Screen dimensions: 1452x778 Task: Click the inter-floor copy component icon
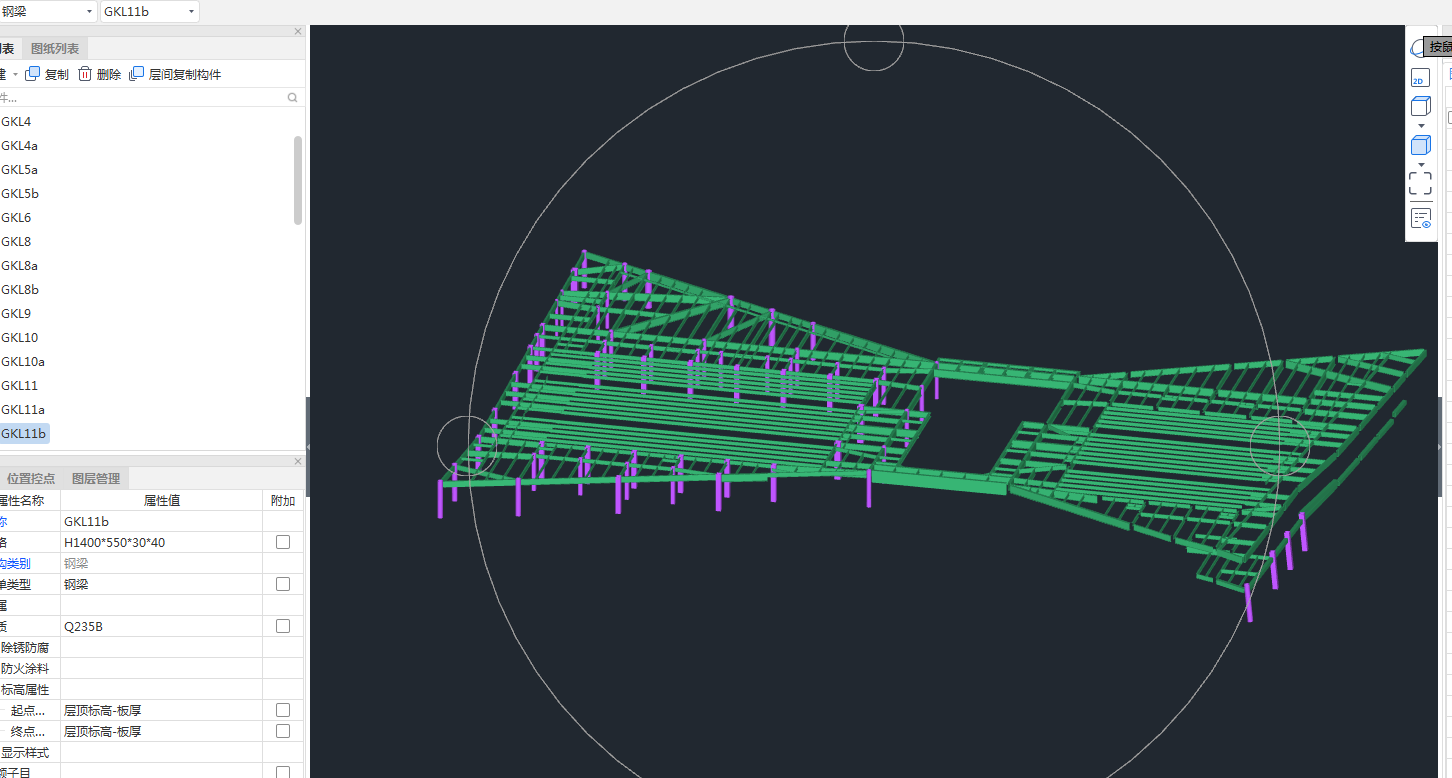[137, 74]
